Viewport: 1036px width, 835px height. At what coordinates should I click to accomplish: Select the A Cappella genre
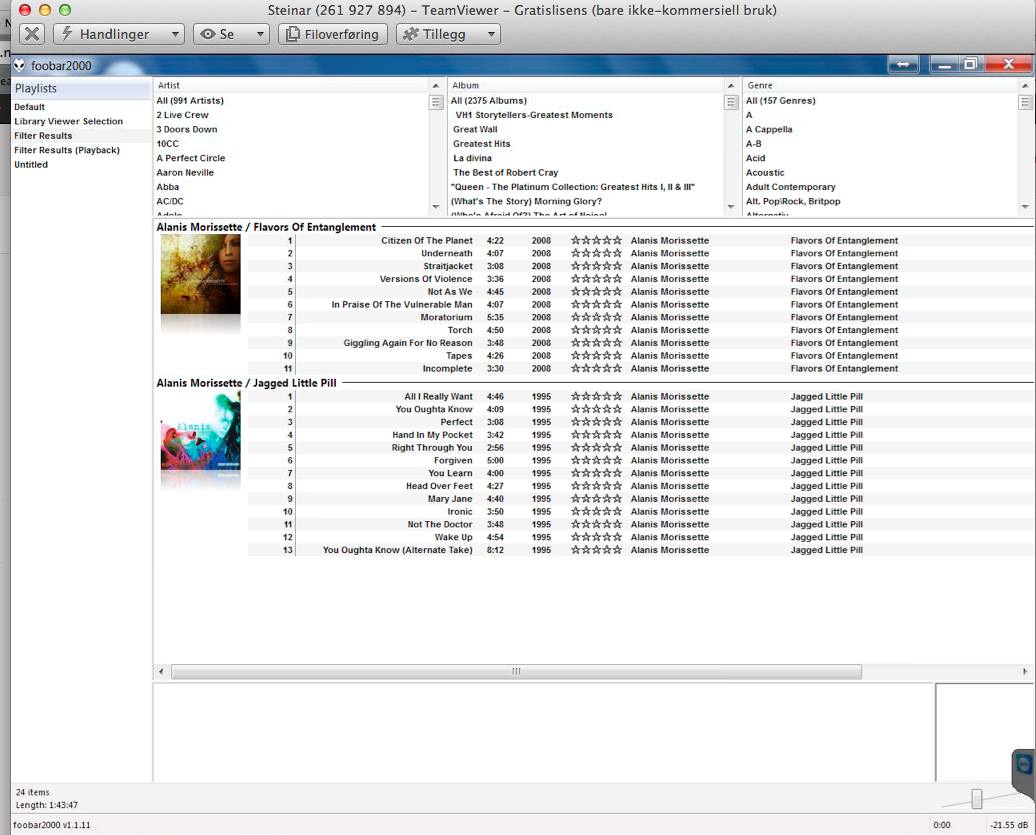coord(769,129)
